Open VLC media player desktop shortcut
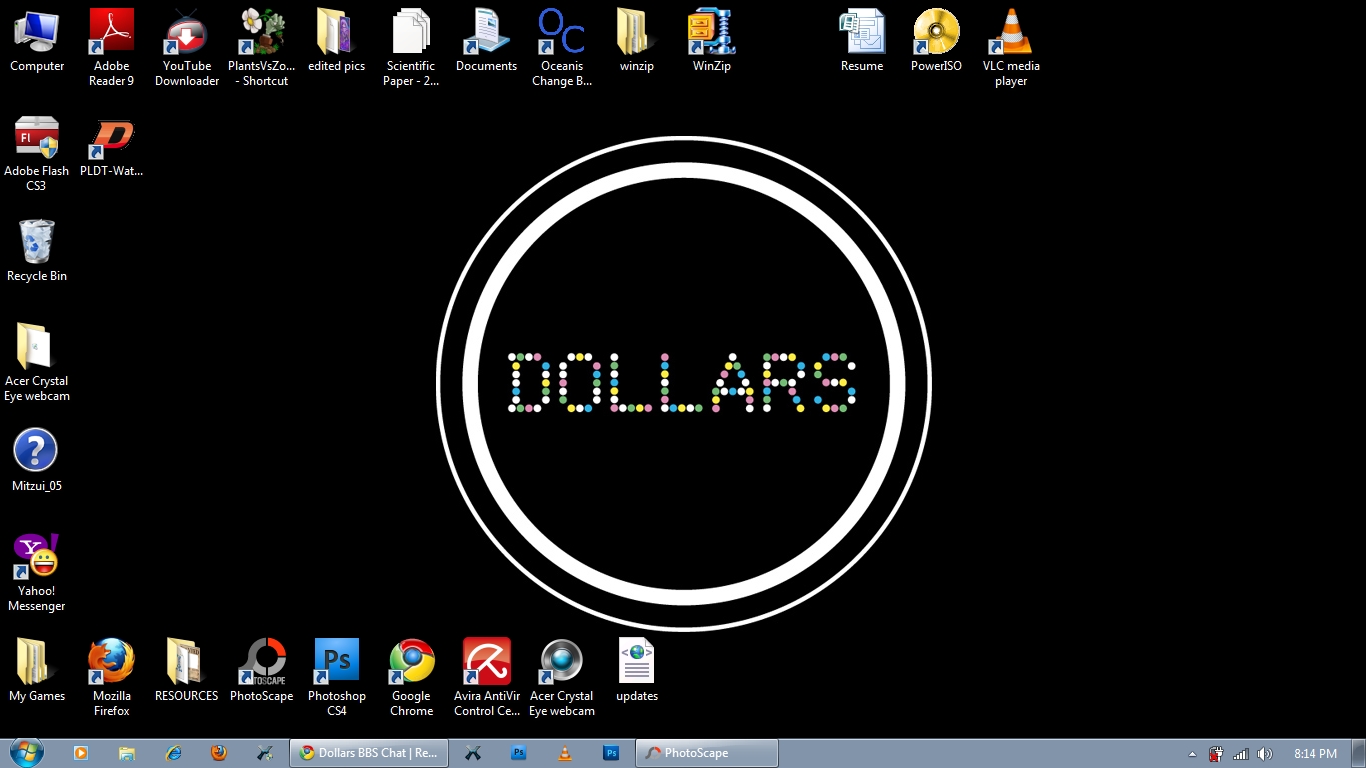 click(x=1011, y=47)
